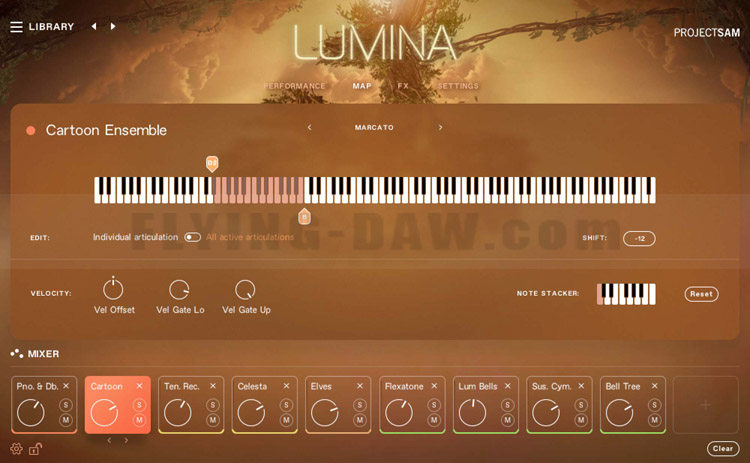Solo the Elves channel
This screenshot has height=463, width=750.
tap(360, 405)
